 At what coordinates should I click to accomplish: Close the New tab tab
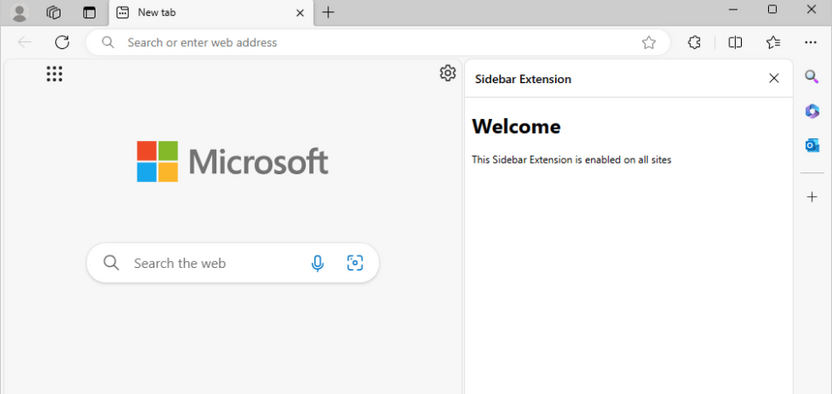tap(300, 13)
